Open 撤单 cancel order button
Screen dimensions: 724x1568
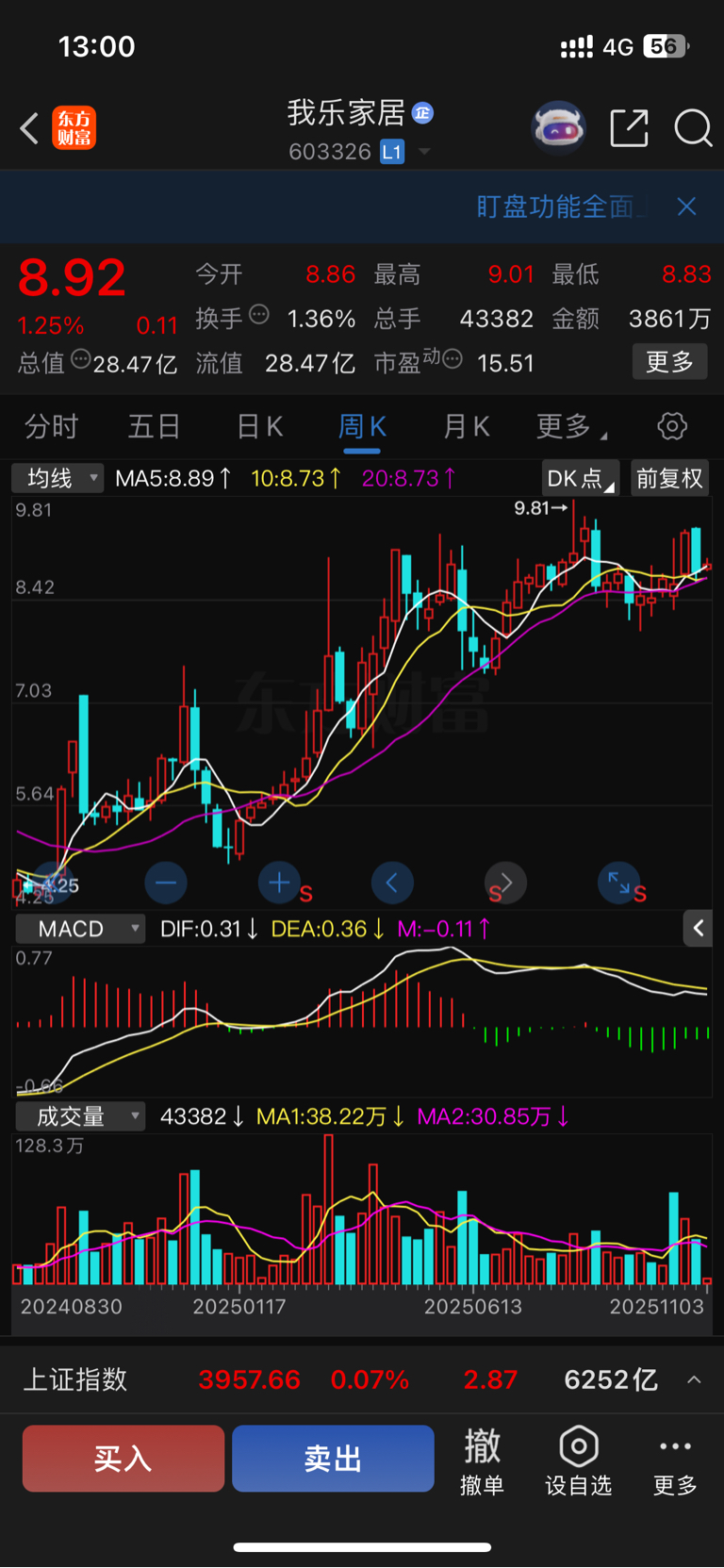482,1461
